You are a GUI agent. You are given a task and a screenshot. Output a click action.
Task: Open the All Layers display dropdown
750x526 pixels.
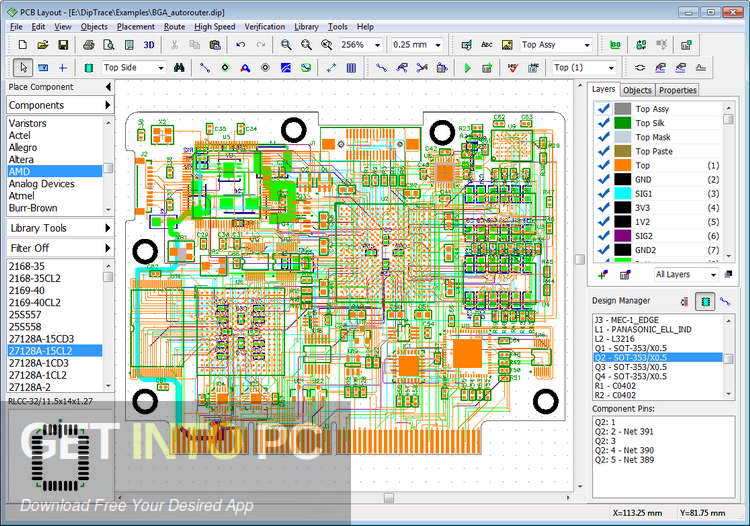pos(713,275)
